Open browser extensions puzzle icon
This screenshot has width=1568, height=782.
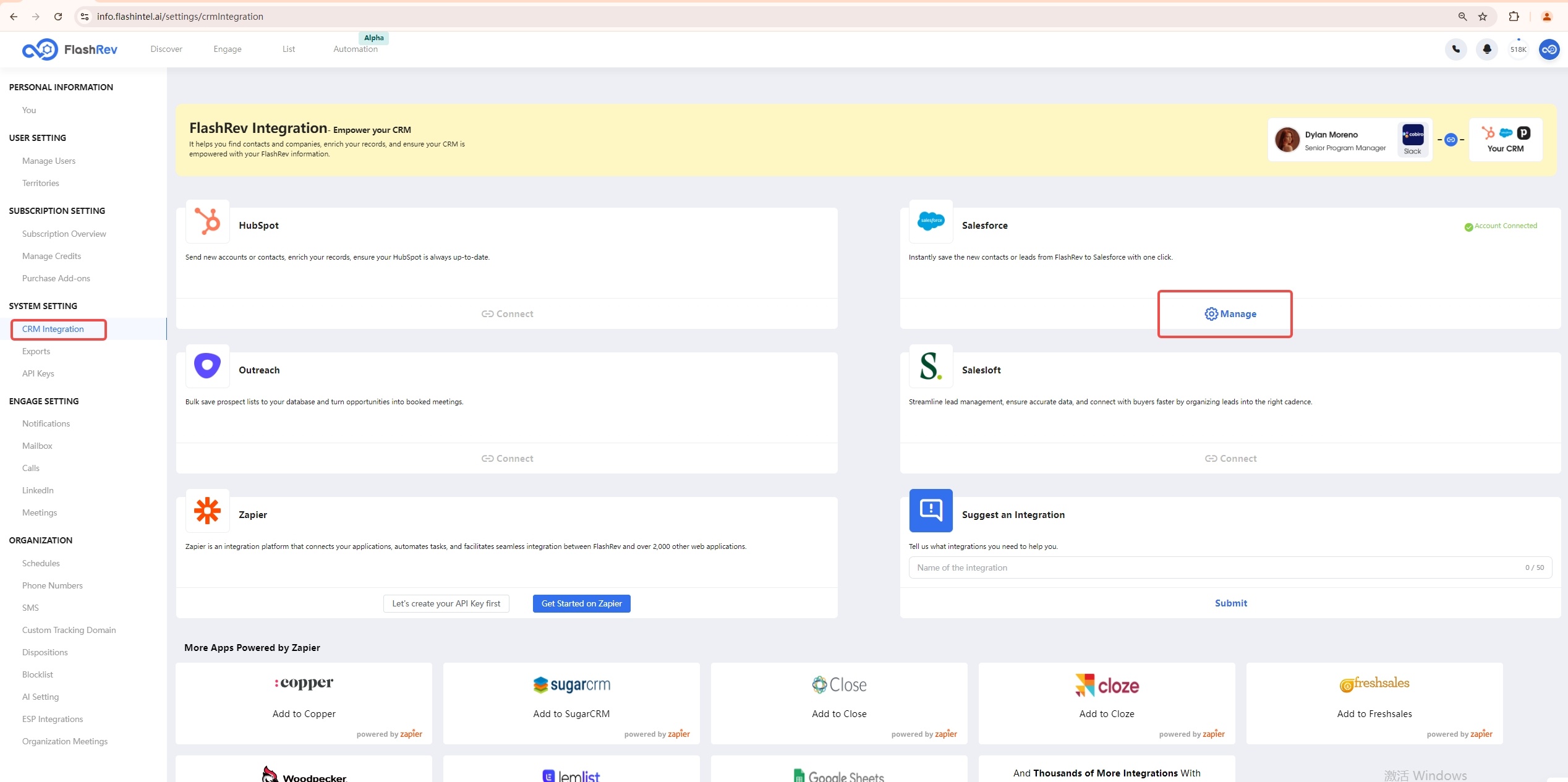coord(1514,17)
